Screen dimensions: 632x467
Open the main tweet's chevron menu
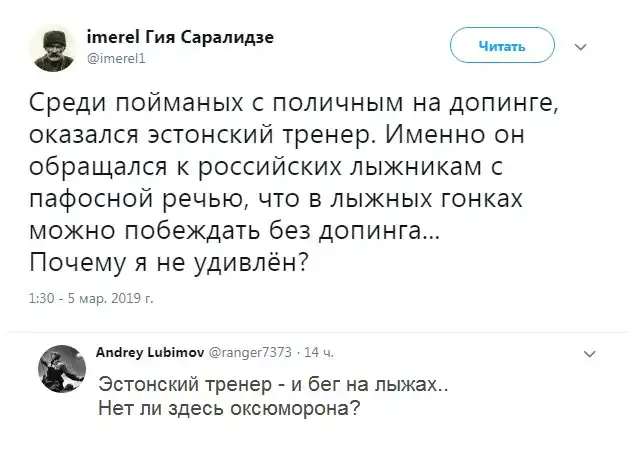click(583, 47)
